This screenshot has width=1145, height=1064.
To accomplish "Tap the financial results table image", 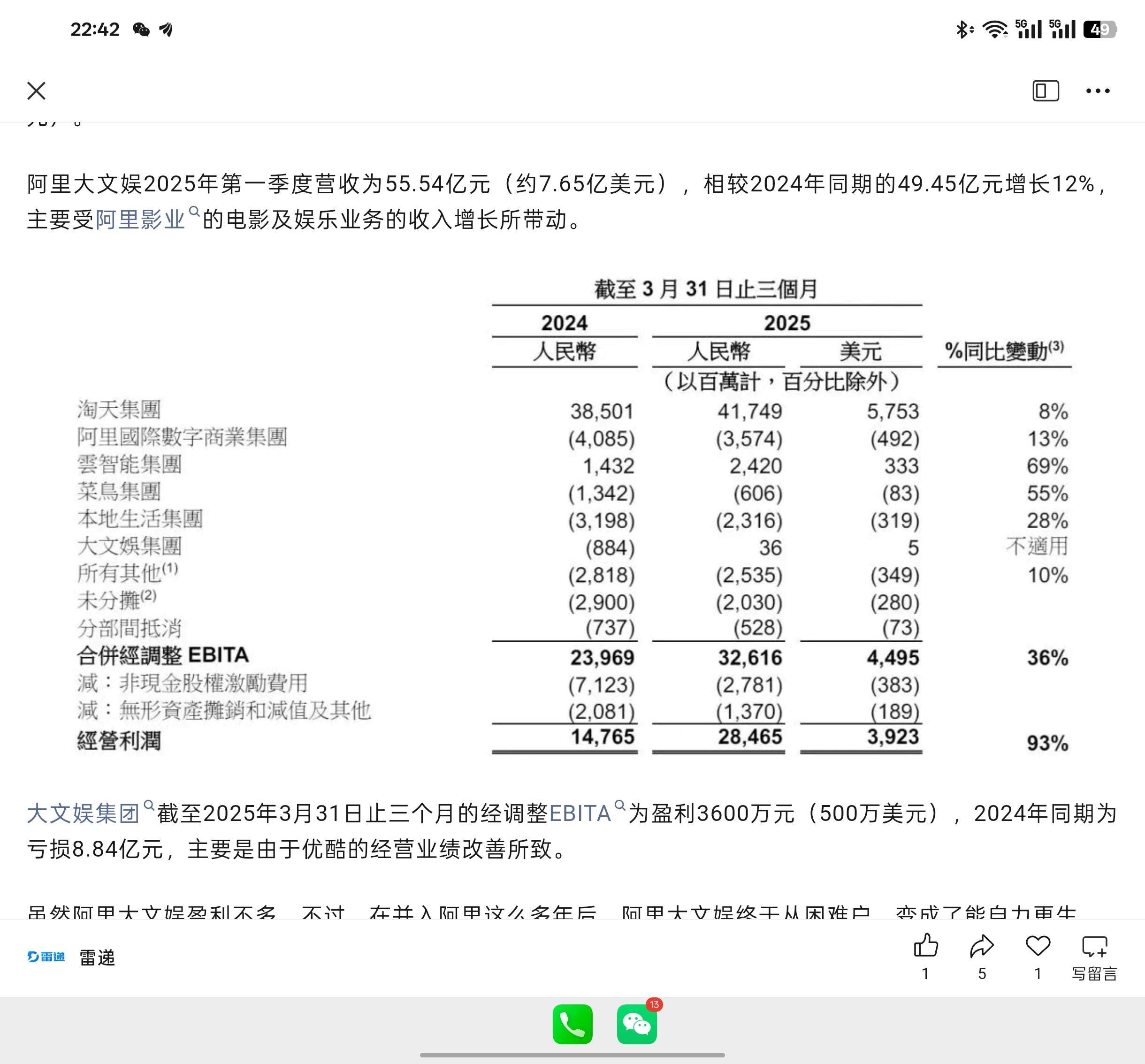I will (573, 515).
